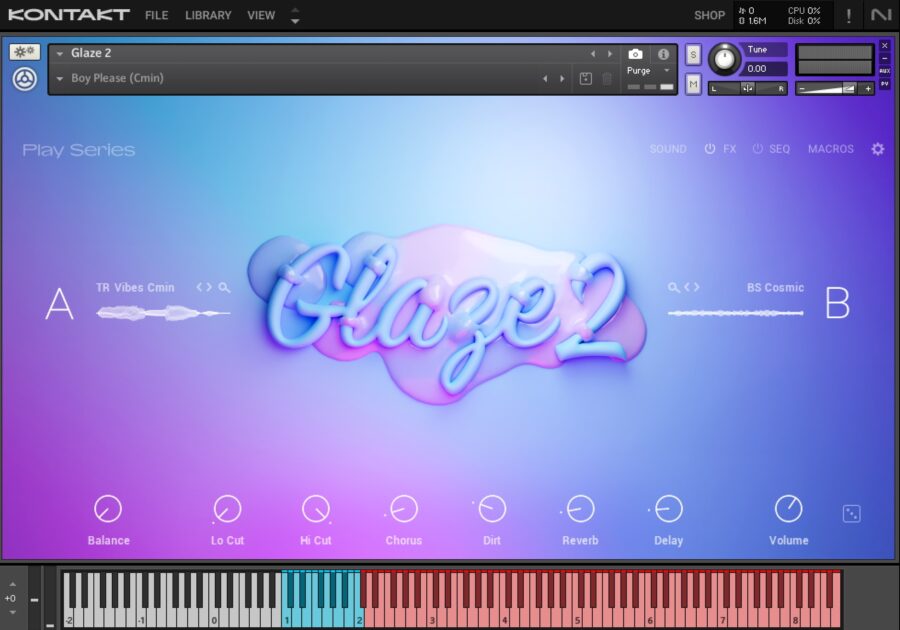The height and width of the screenshot is (630, 900).
Task: Click the Lo Cut knob
Action: (x=227, y=509)
